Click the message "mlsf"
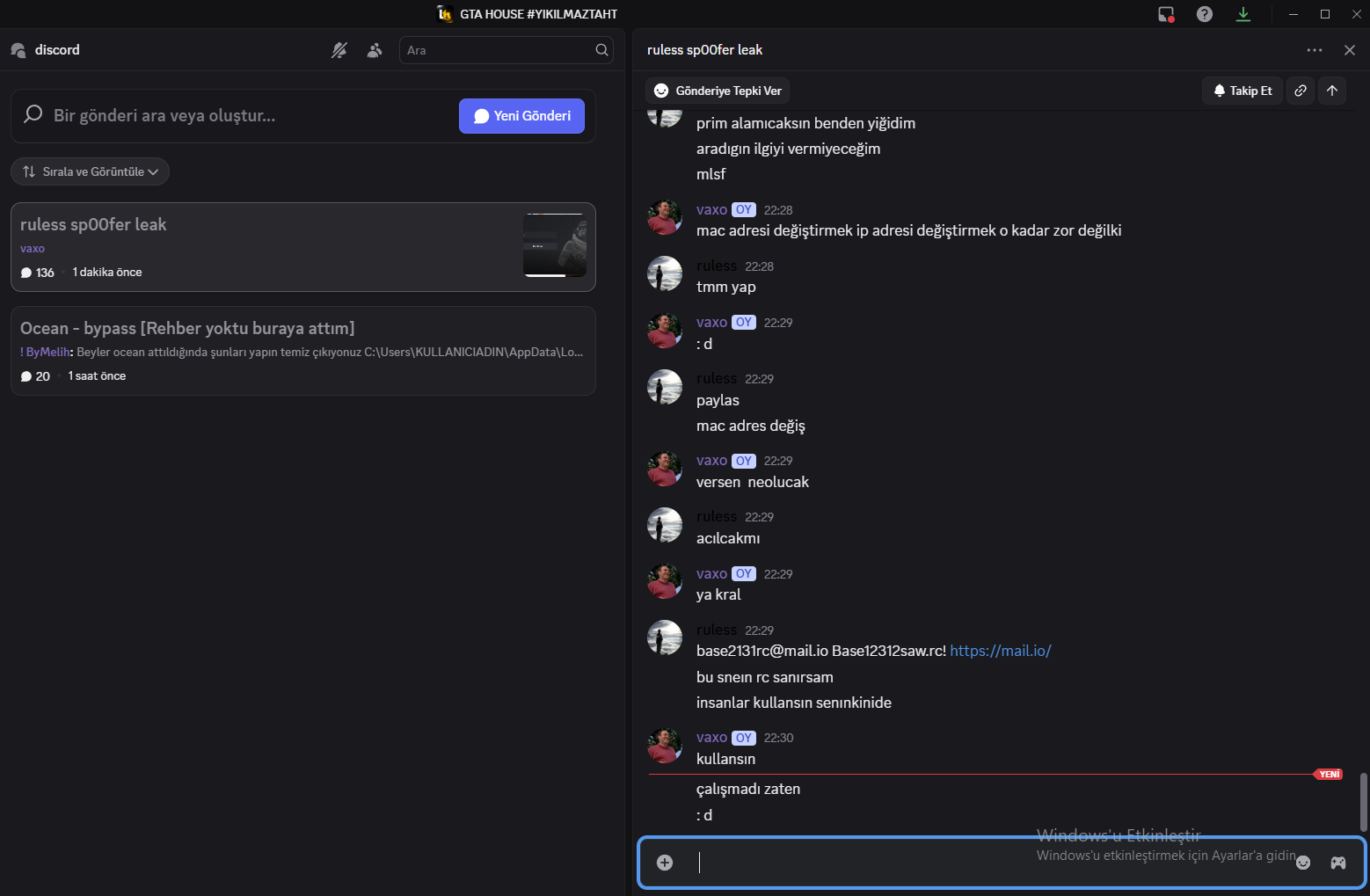1370x896 pixels. point(711,174)
